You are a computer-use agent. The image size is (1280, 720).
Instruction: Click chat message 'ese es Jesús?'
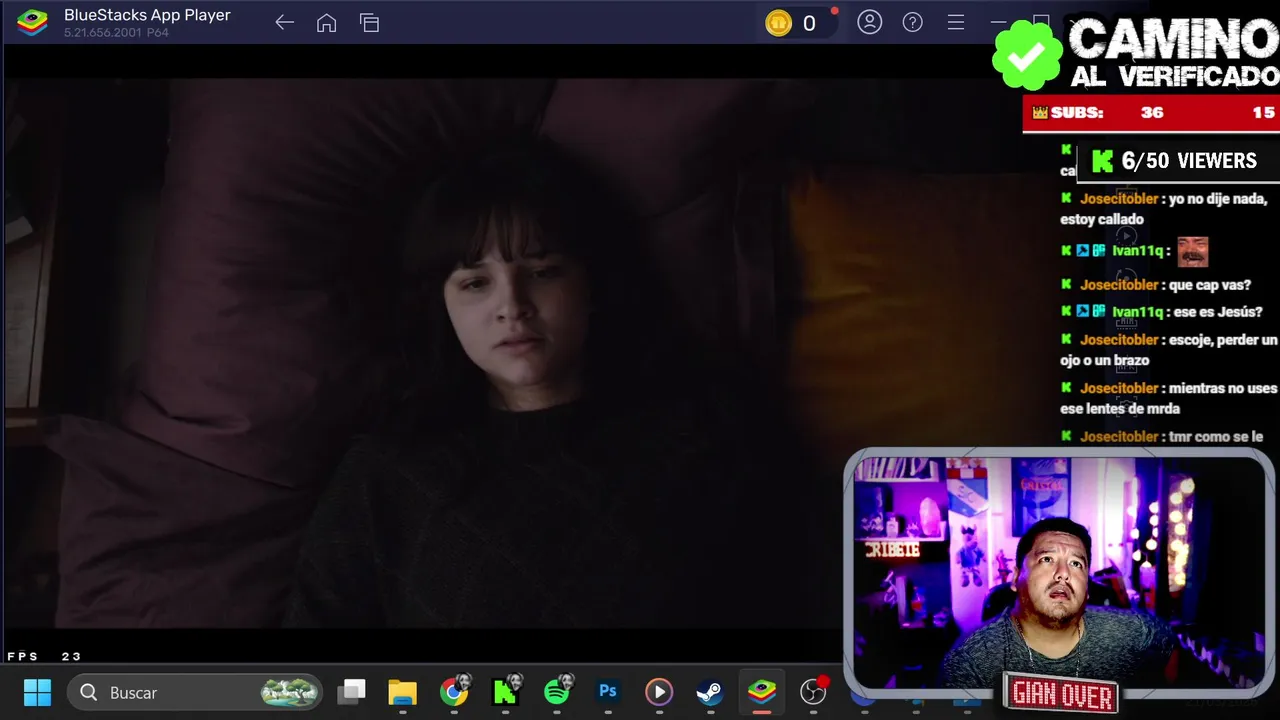1218,312
